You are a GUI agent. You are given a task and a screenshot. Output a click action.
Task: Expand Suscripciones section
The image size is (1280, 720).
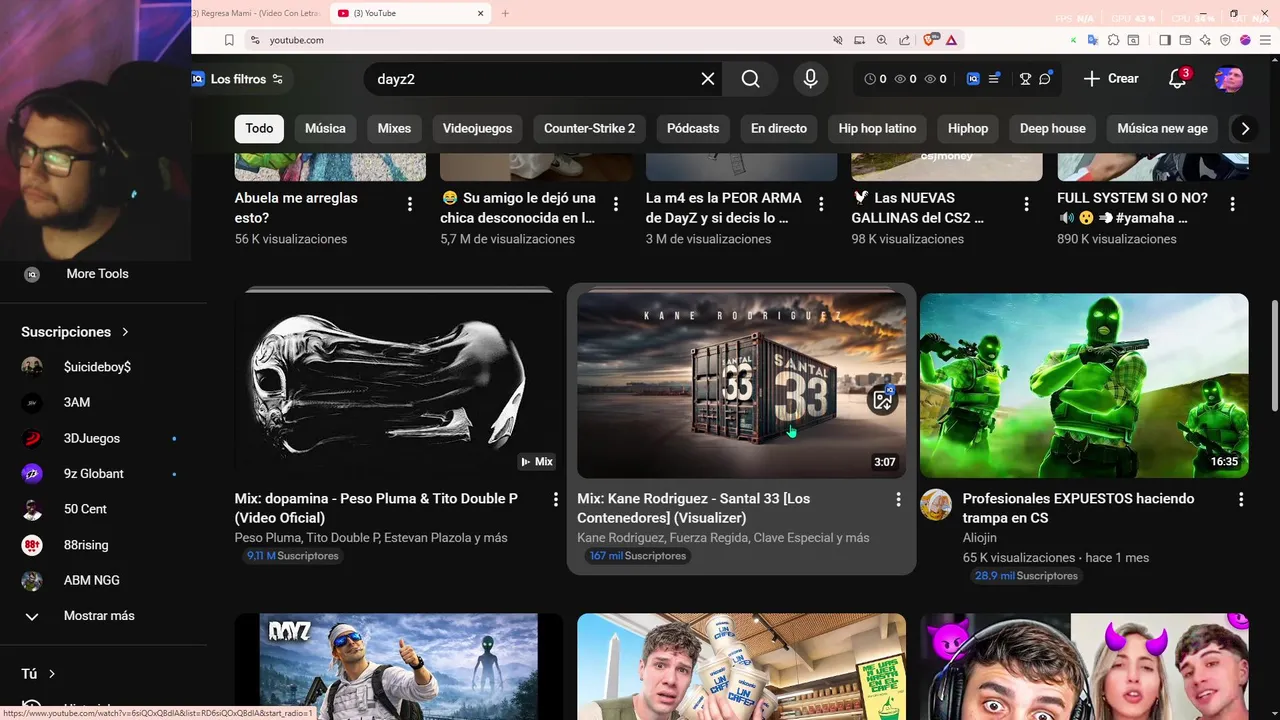(76, 332)
